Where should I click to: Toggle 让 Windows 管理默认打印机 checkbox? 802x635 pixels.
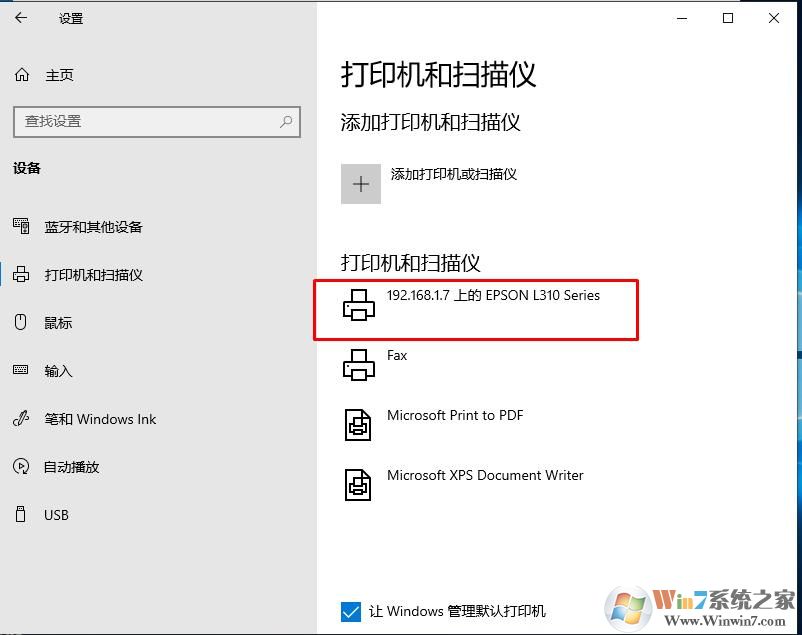[351, 611]
